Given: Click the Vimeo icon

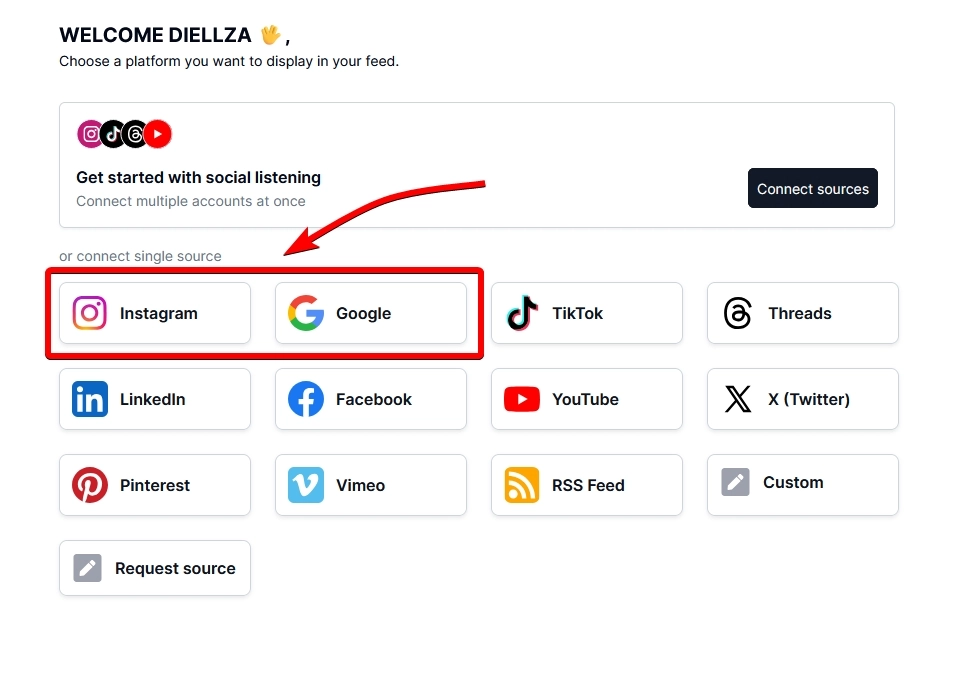Looking at the screenshot, I should [305, 485].
